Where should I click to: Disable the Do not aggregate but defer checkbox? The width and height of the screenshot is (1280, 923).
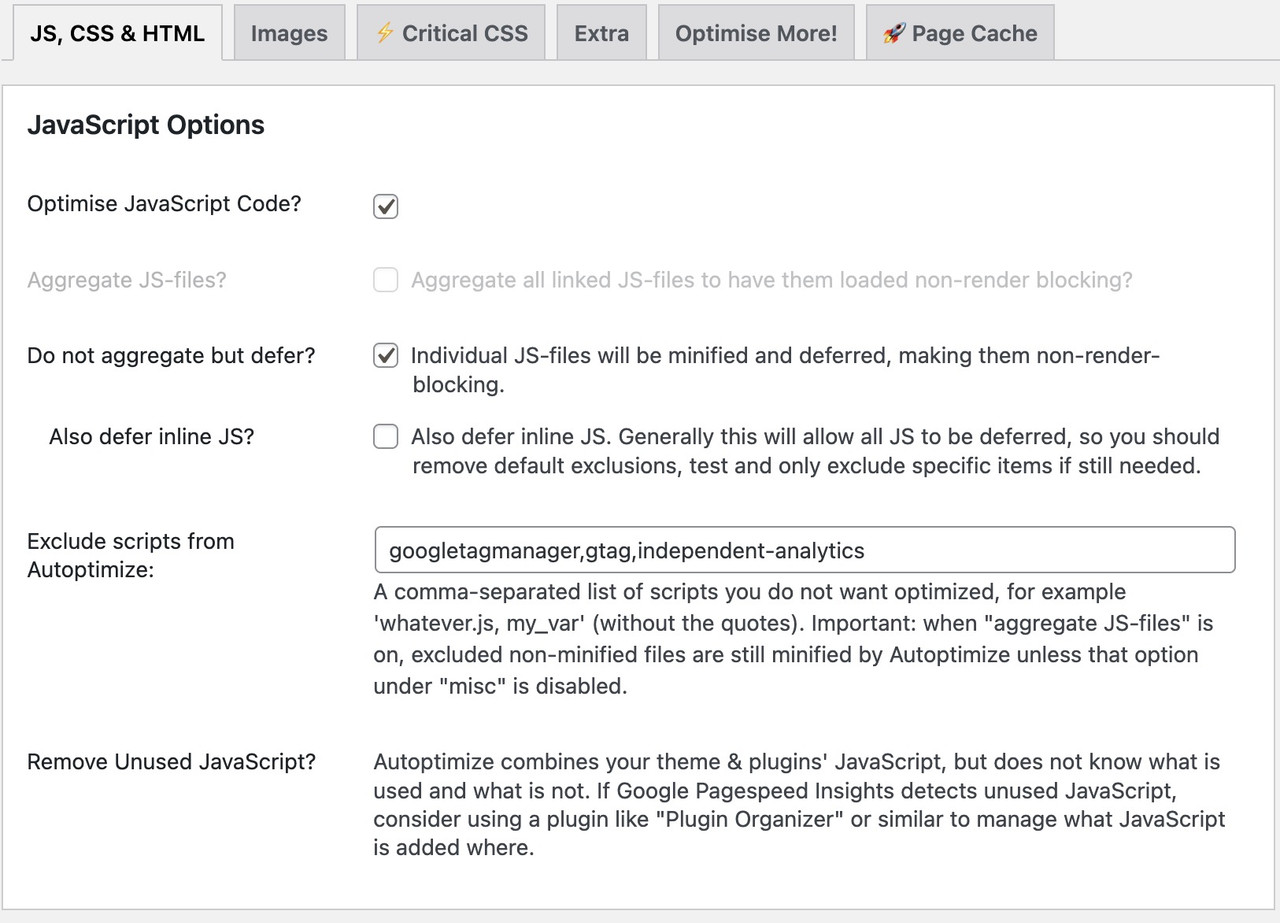click(x=386, y=355)
